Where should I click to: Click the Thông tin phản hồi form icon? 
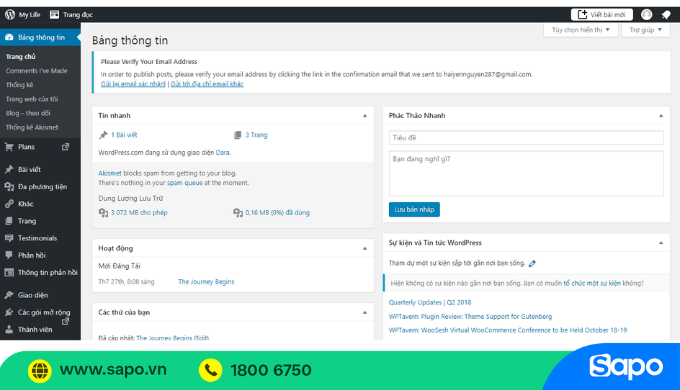coord(9,272)
